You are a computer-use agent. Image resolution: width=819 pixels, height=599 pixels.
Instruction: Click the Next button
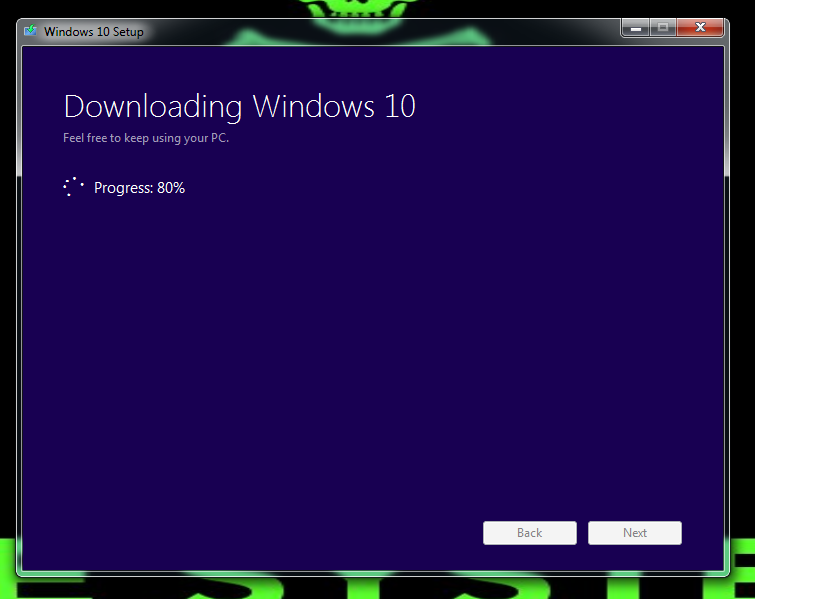click(635, 533)
